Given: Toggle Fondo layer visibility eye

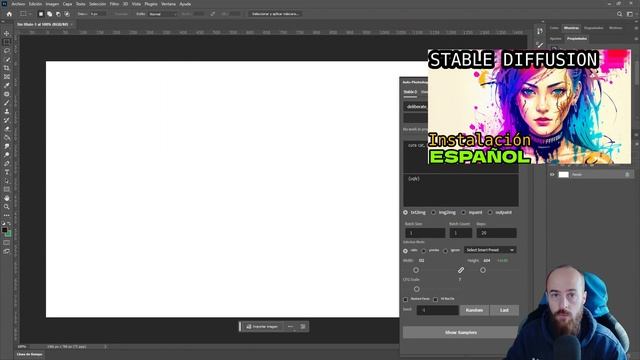Looking at the screenshot, I should [x=552, y=175].
